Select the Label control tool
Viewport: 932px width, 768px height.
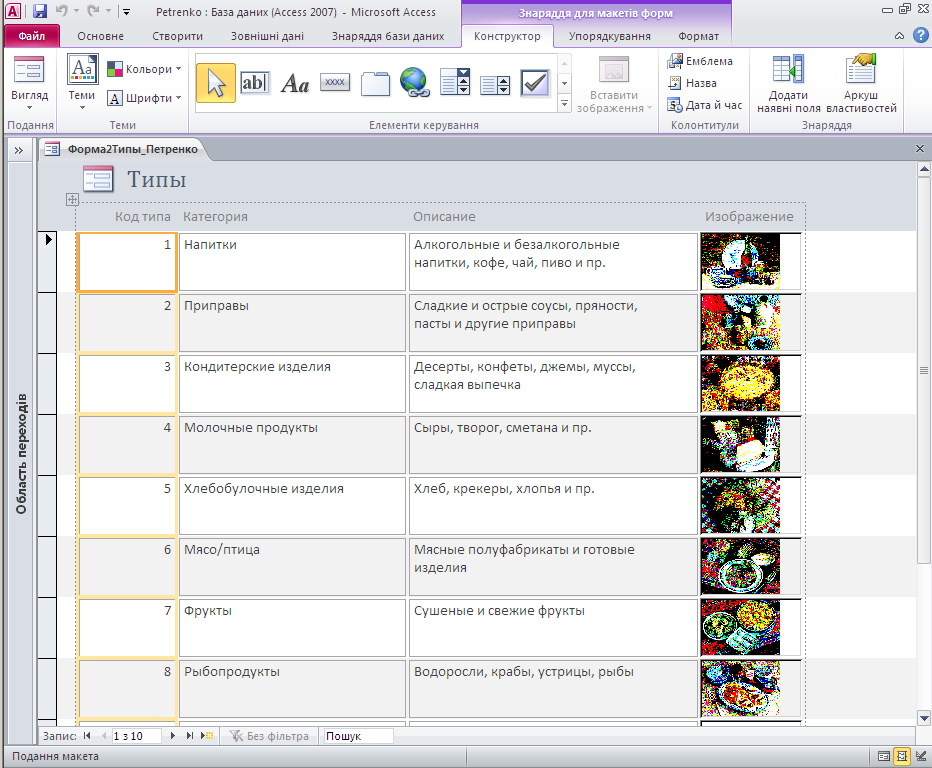click(x=295, y=83)
